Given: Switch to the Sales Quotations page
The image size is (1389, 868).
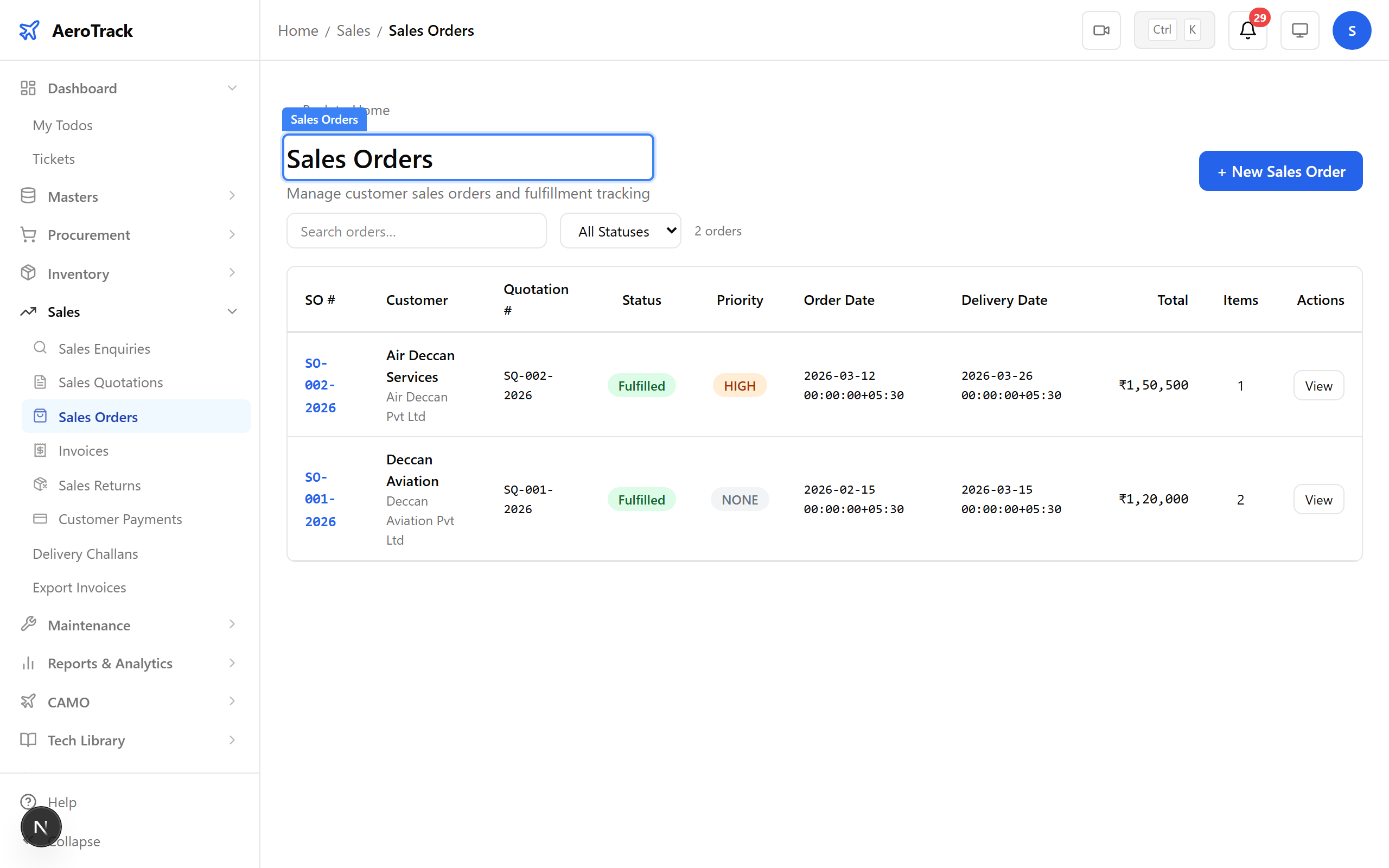Looking at the screenshot, I should [x=110, y=382].
